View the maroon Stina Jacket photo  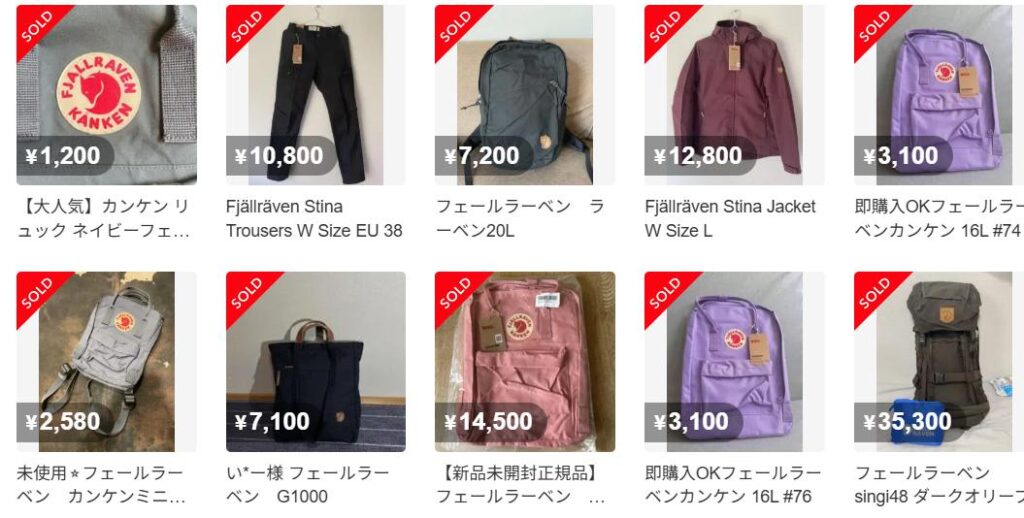734,95
